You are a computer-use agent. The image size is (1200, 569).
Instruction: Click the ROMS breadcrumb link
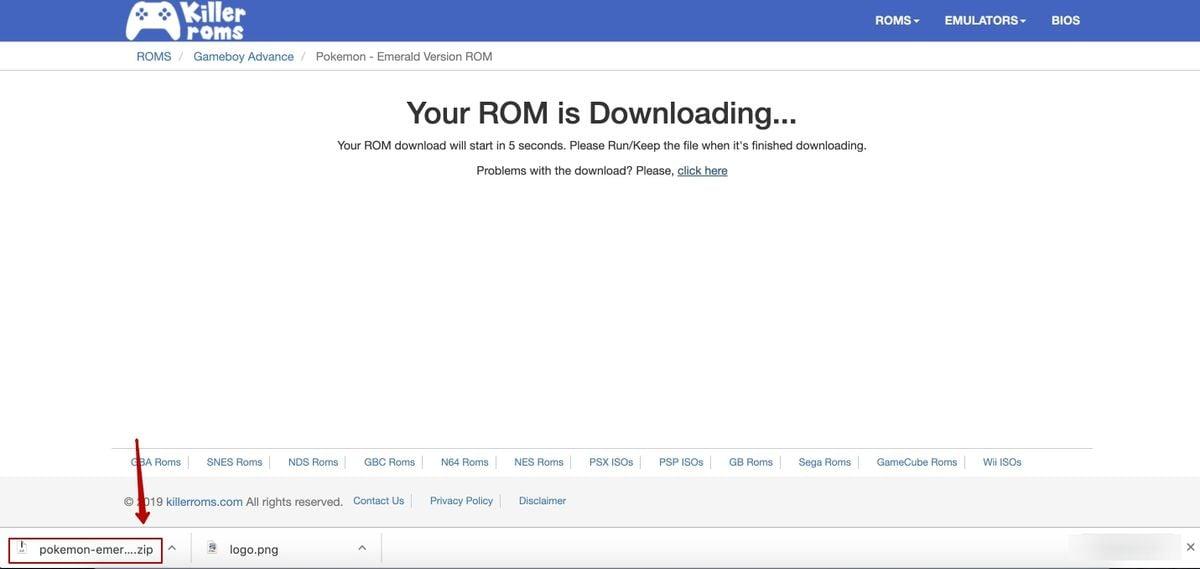[154, 57]
